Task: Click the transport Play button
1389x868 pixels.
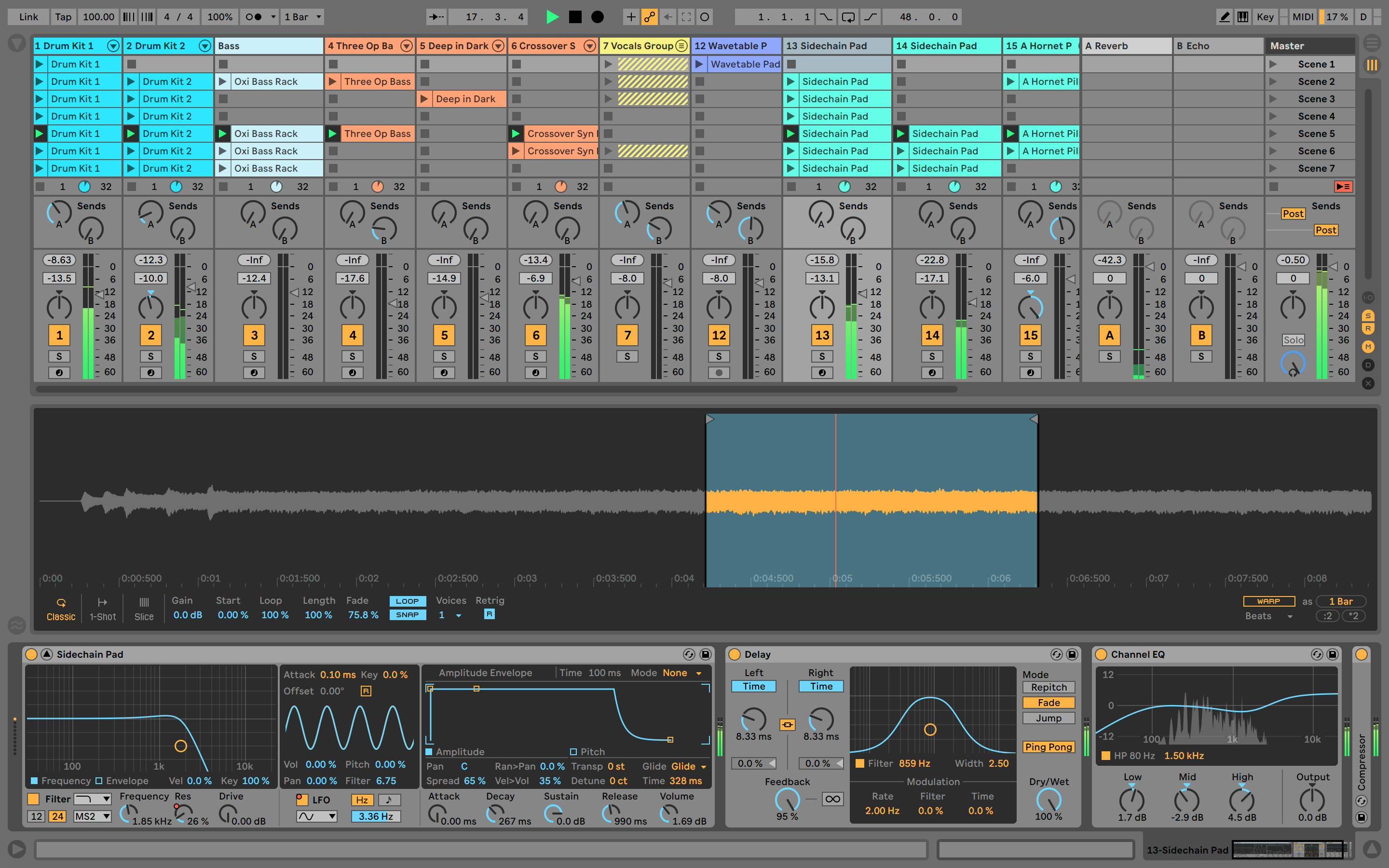Action: click(x=552, y=17)
